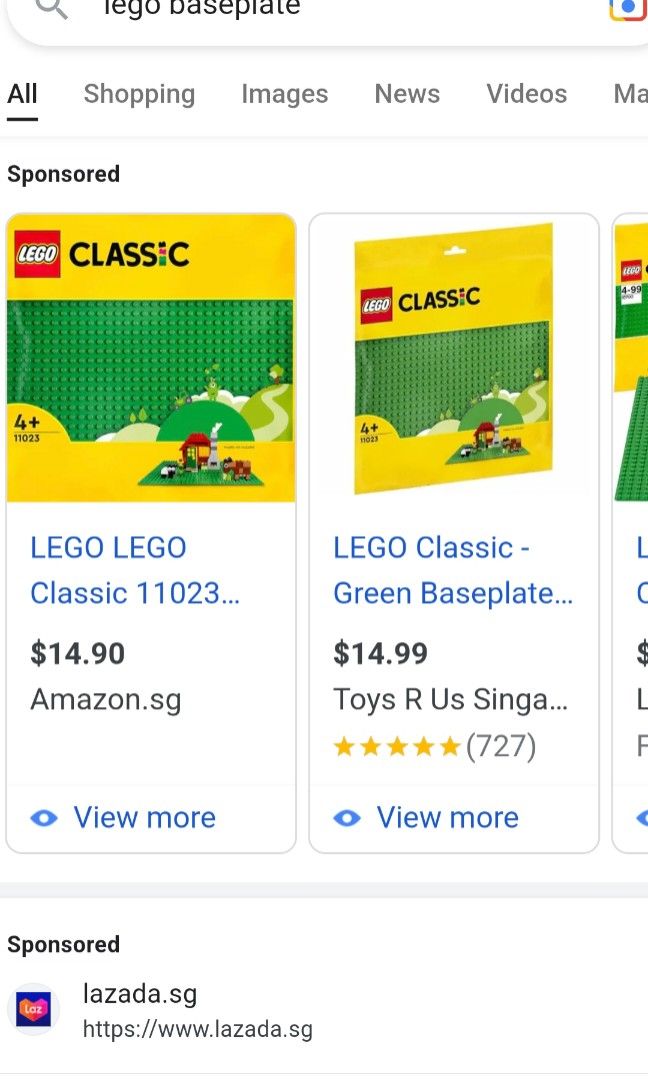Open the Lazada logo icon
This screenshot has width=648, height=1080.
[34, 1009]
